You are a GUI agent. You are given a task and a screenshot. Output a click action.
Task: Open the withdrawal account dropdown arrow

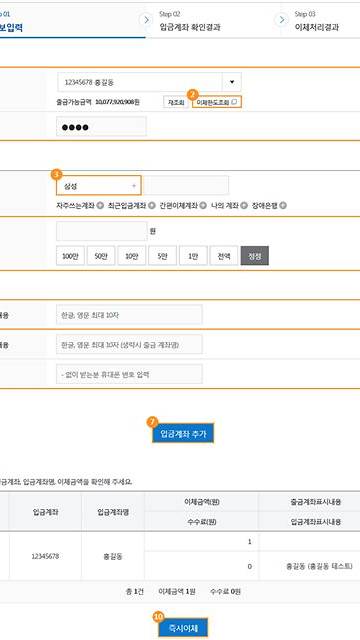point(232,82)
